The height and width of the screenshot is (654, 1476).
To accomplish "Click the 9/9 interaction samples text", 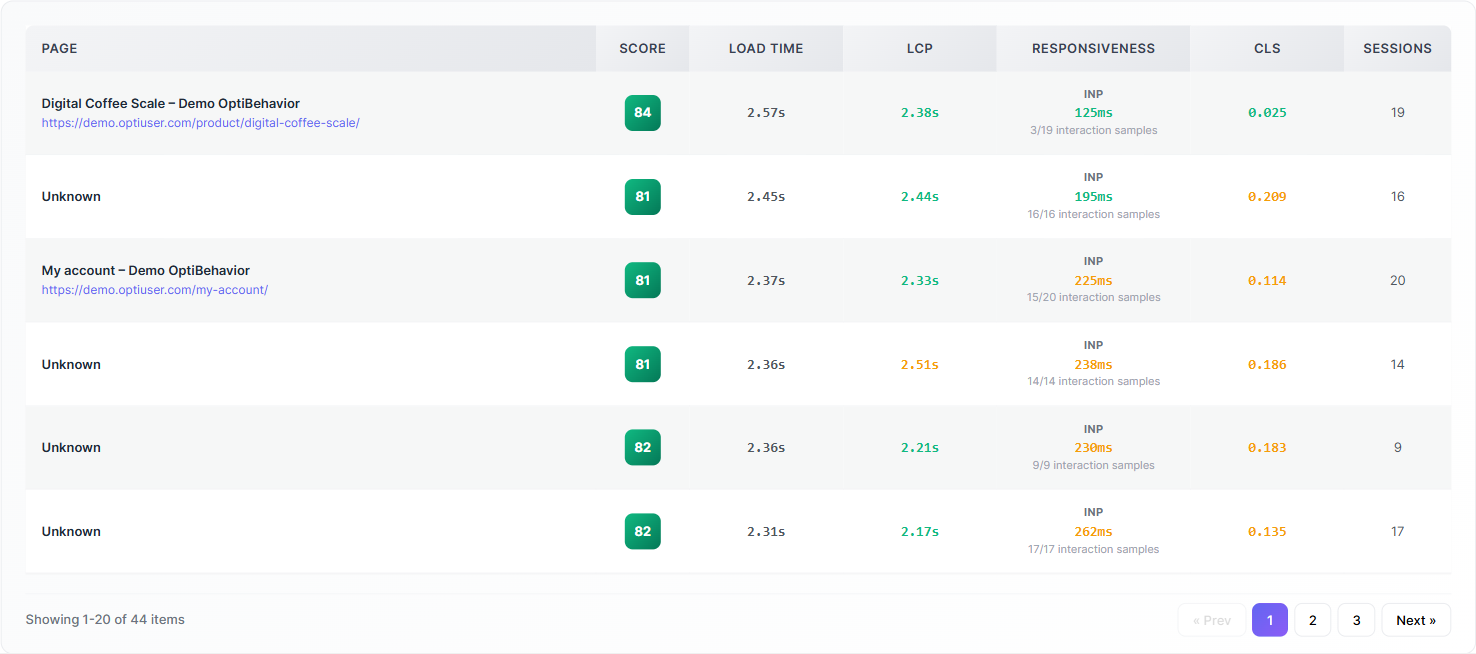I will tap(1093, 466).
